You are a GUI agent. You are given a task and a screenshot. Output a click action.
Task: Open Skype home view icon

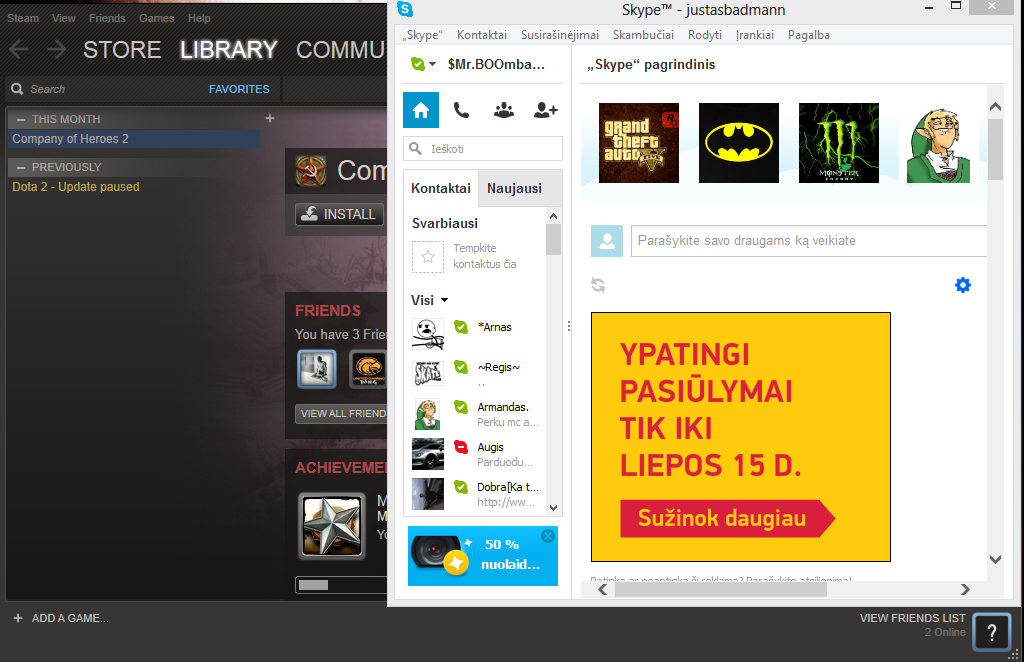coord(421,110)
